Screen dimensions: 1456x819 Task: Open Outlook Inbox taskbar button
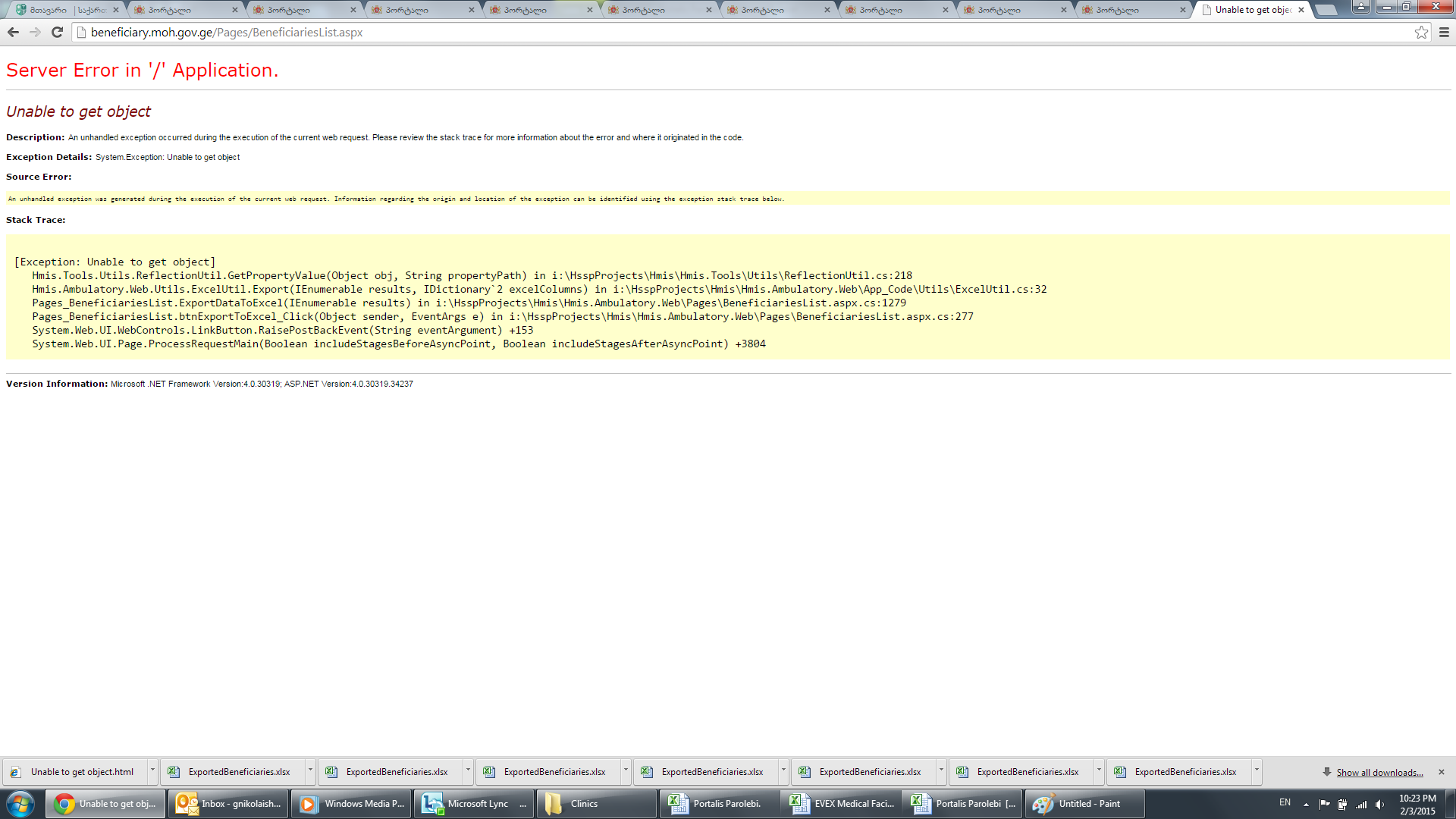click(x=229, y=804)
